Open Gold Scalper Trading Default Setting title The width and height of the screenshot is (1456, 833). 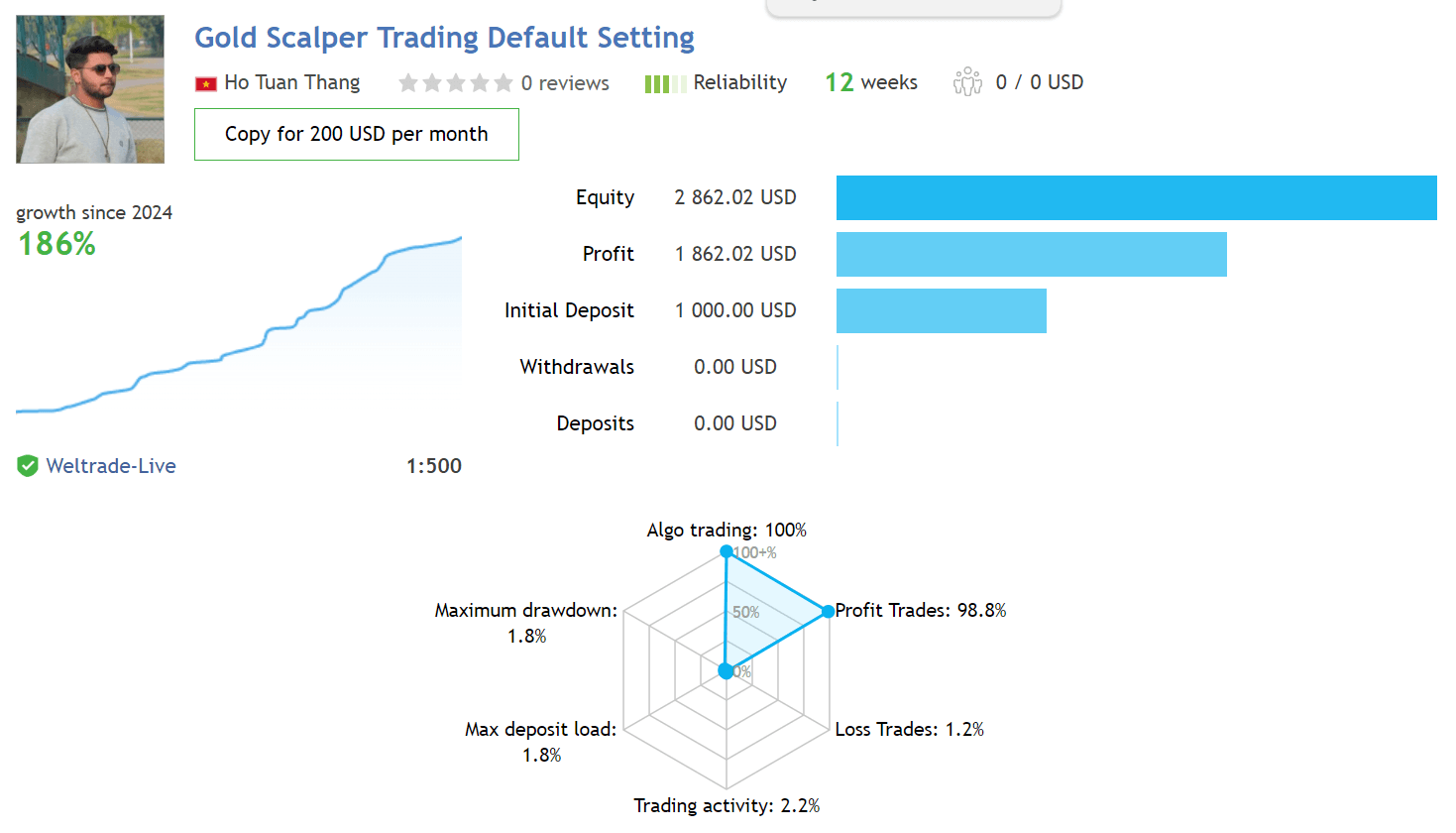pos(444,38)
